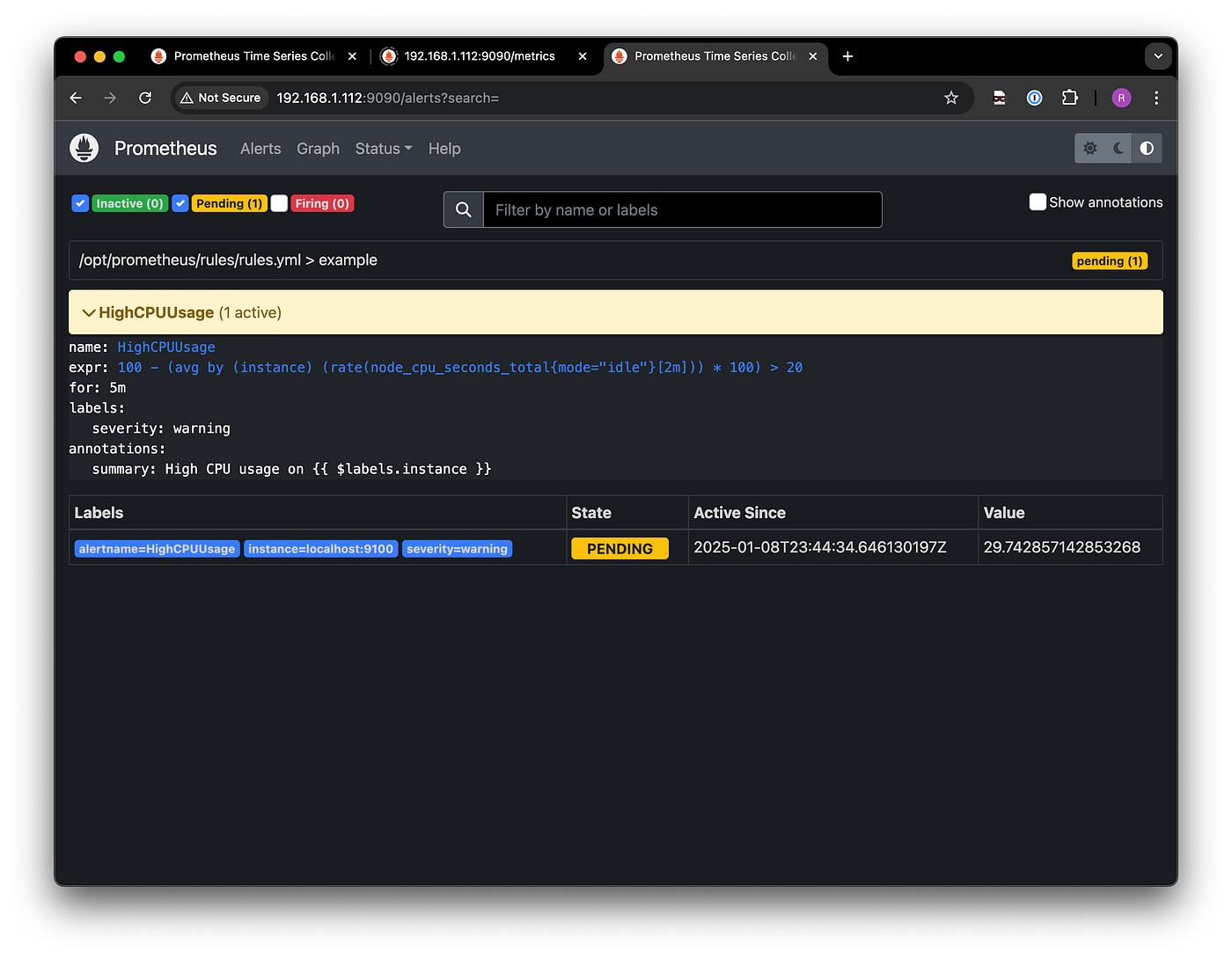Click the State column header
This screenshot has width=1232, height=958.
[591, 513]
